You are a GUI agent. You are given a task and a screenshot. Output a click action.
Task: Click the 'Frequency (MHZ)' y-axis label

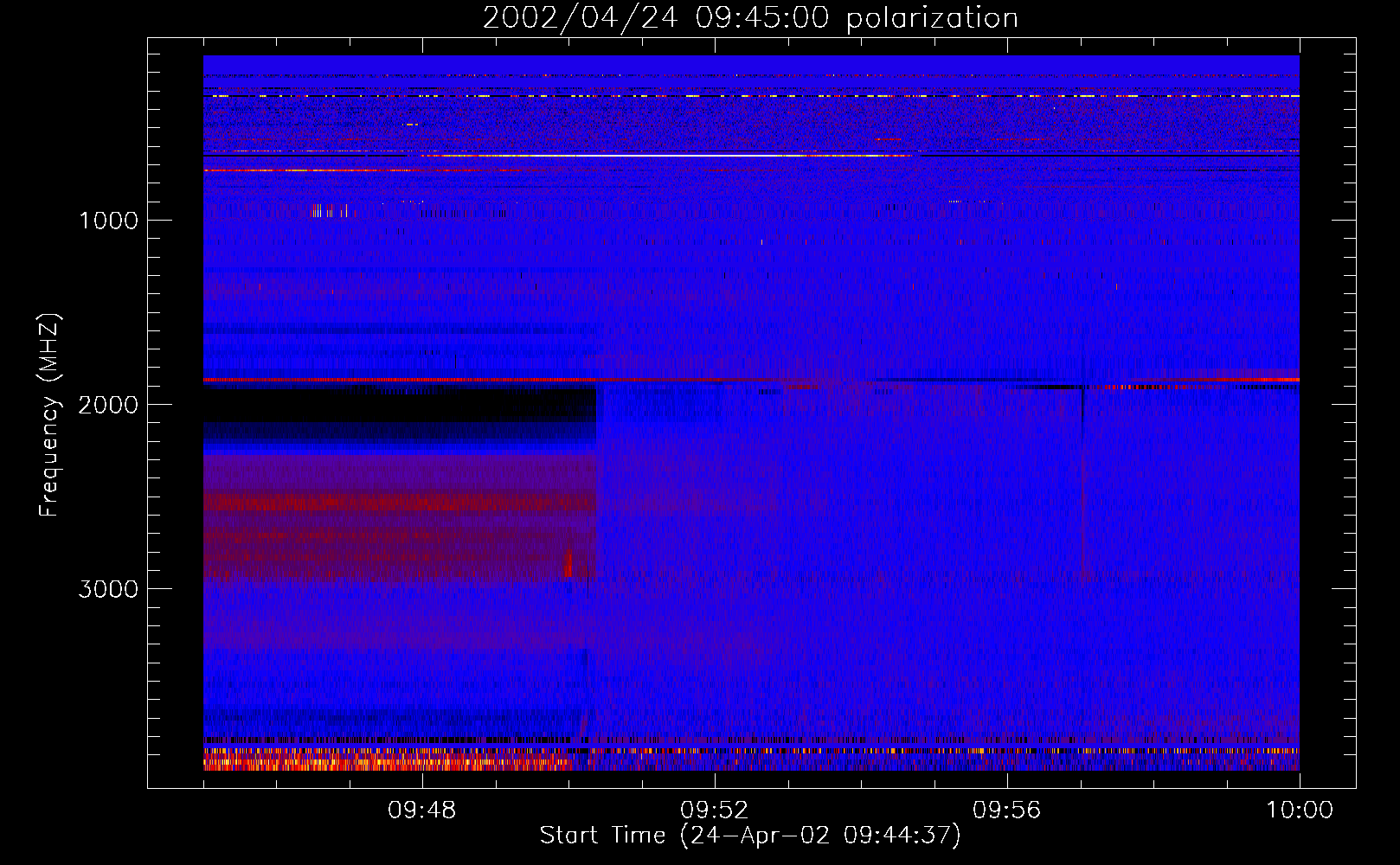[50, 415]
